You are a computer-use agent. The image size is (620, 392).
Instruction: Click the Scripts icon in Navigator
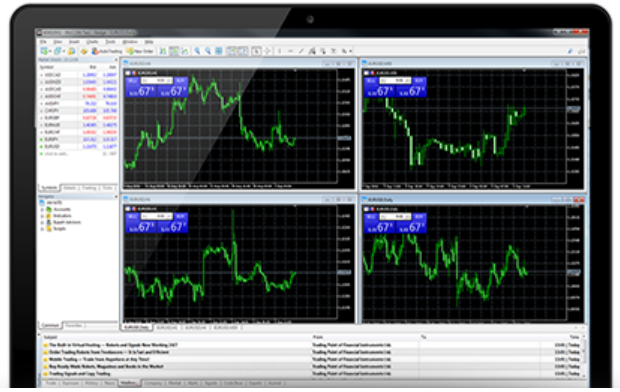coord(49,229)
